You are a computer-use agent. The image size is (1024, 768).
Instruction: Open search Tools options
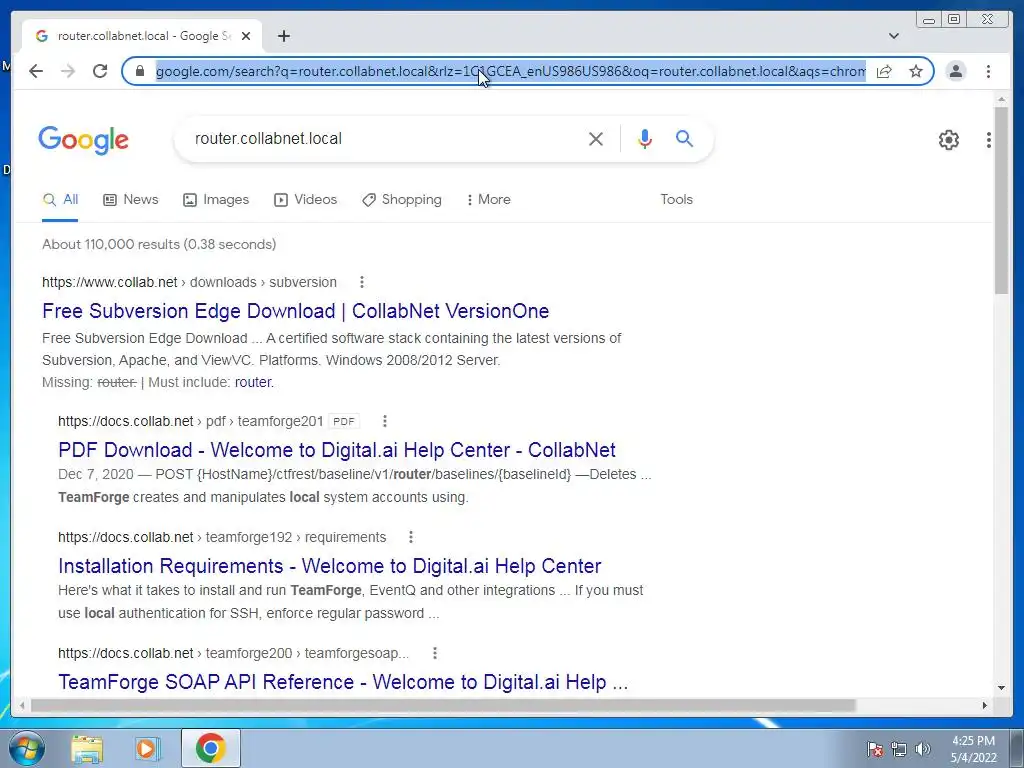(x=677, y=200)
